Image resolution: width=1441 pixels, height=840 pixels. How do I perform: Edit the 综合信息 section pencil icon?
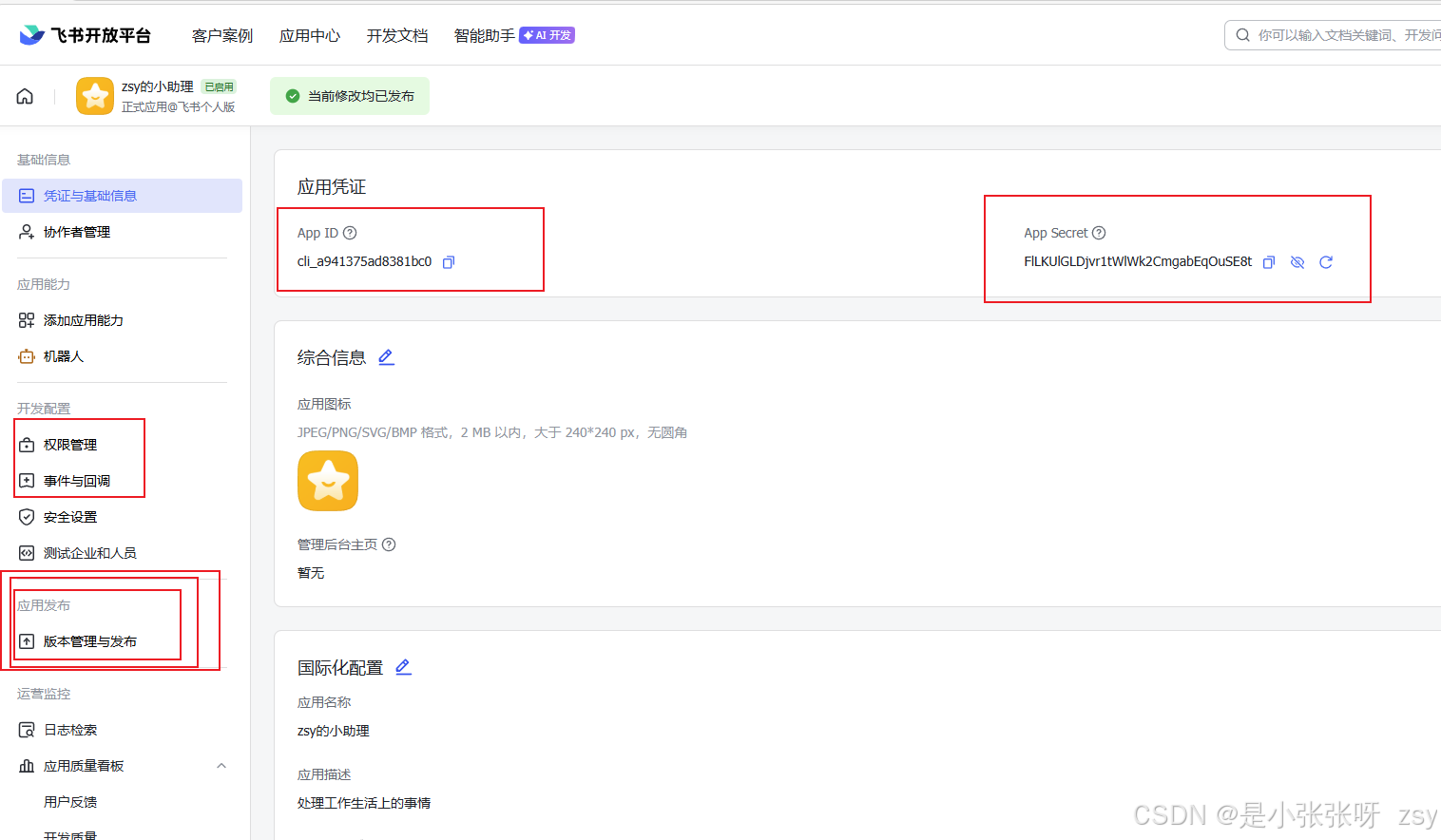(386, 357)
